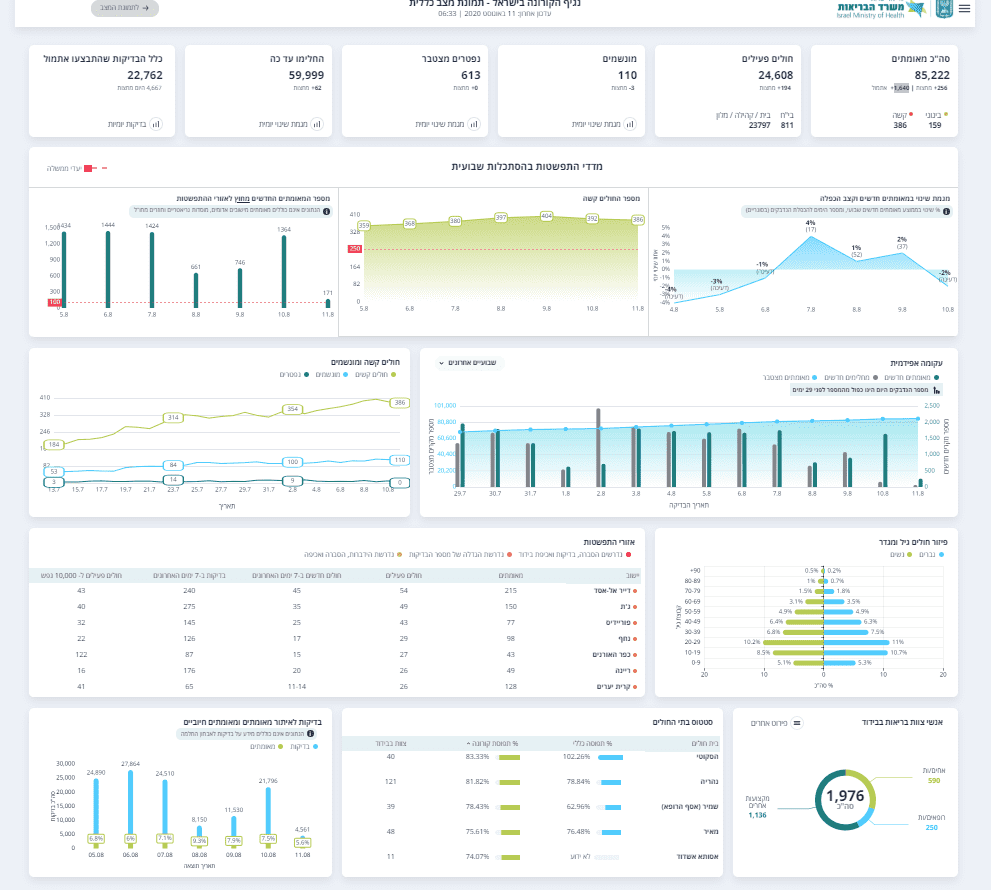Select הסקוטי hospital row

coord(532,757)
